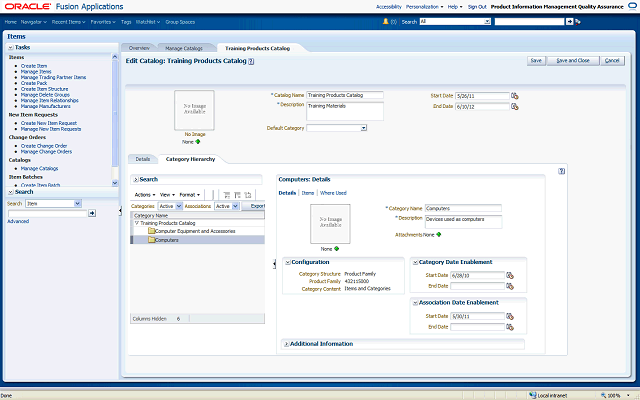Click the Save and Close button

pyautogui.click(x=573, y=60)
